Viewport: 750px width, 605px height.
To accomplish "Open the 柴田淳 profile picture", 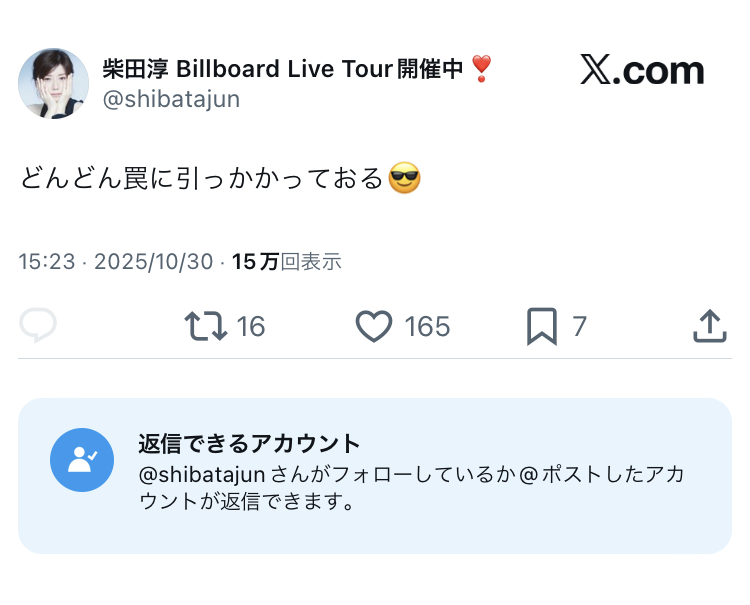I will (x=54, y=83).
